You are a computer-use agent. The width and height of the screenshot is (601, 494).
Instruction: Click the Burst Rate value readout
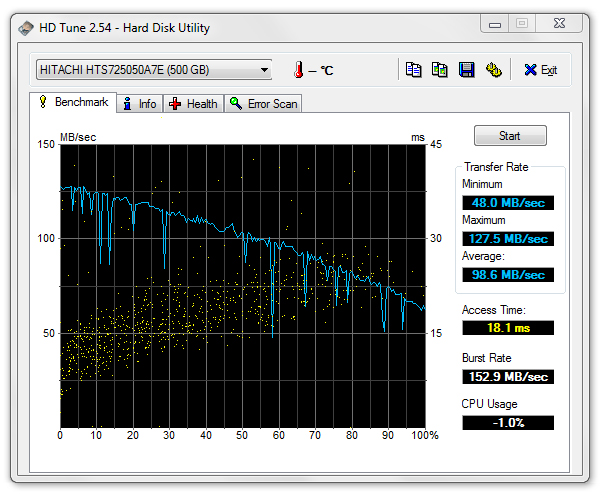pyautogui.click(x=508, y=376)
